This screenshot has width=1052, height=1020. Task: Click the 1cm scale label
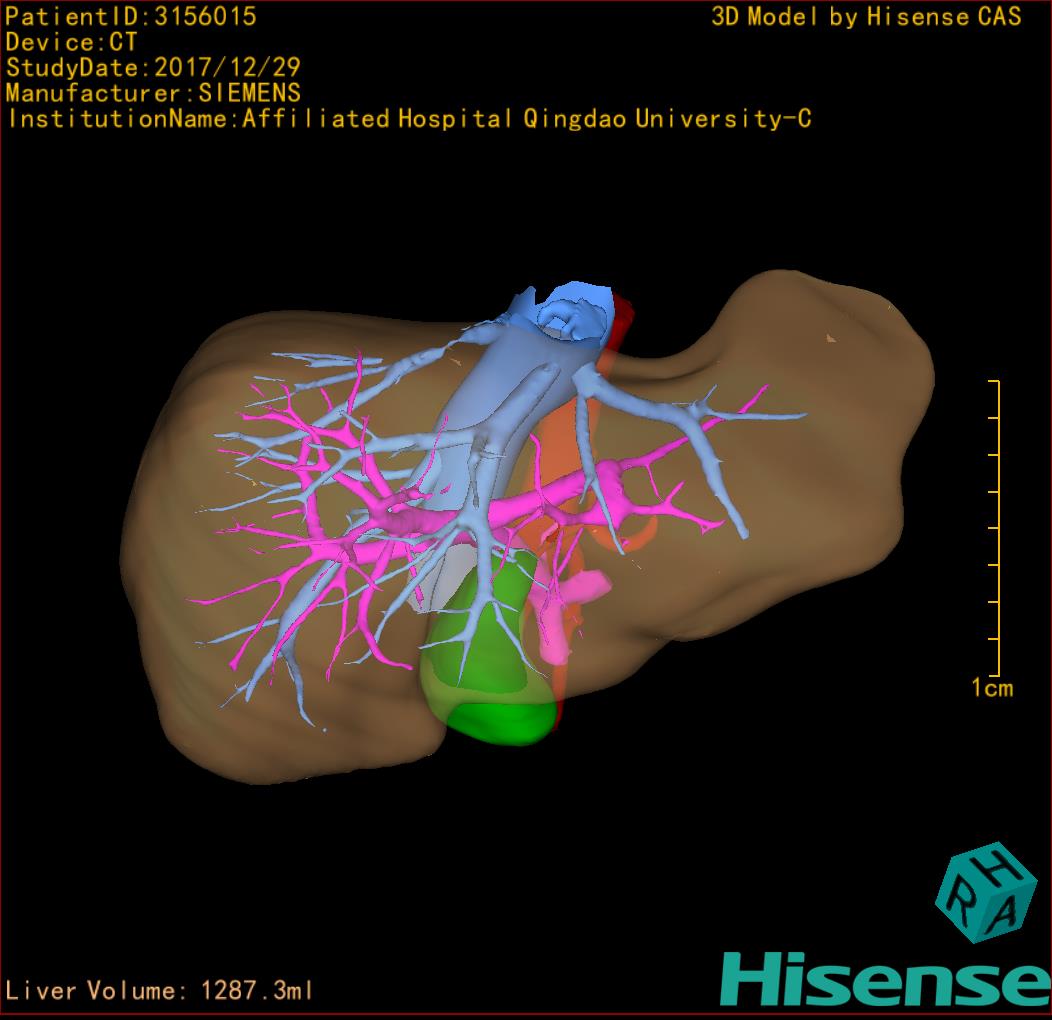point(992,688)
